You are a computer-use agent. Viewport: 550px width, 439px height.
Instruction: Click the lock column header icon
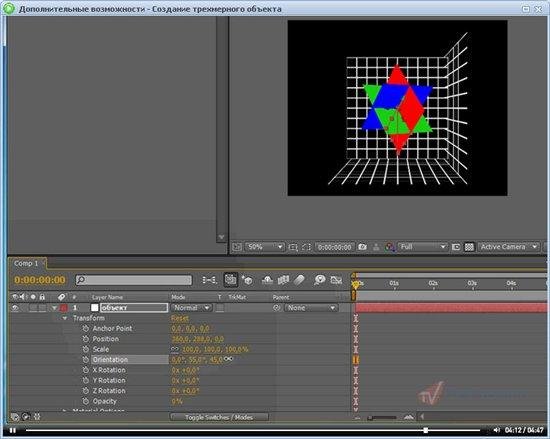[x=42, y=297]
